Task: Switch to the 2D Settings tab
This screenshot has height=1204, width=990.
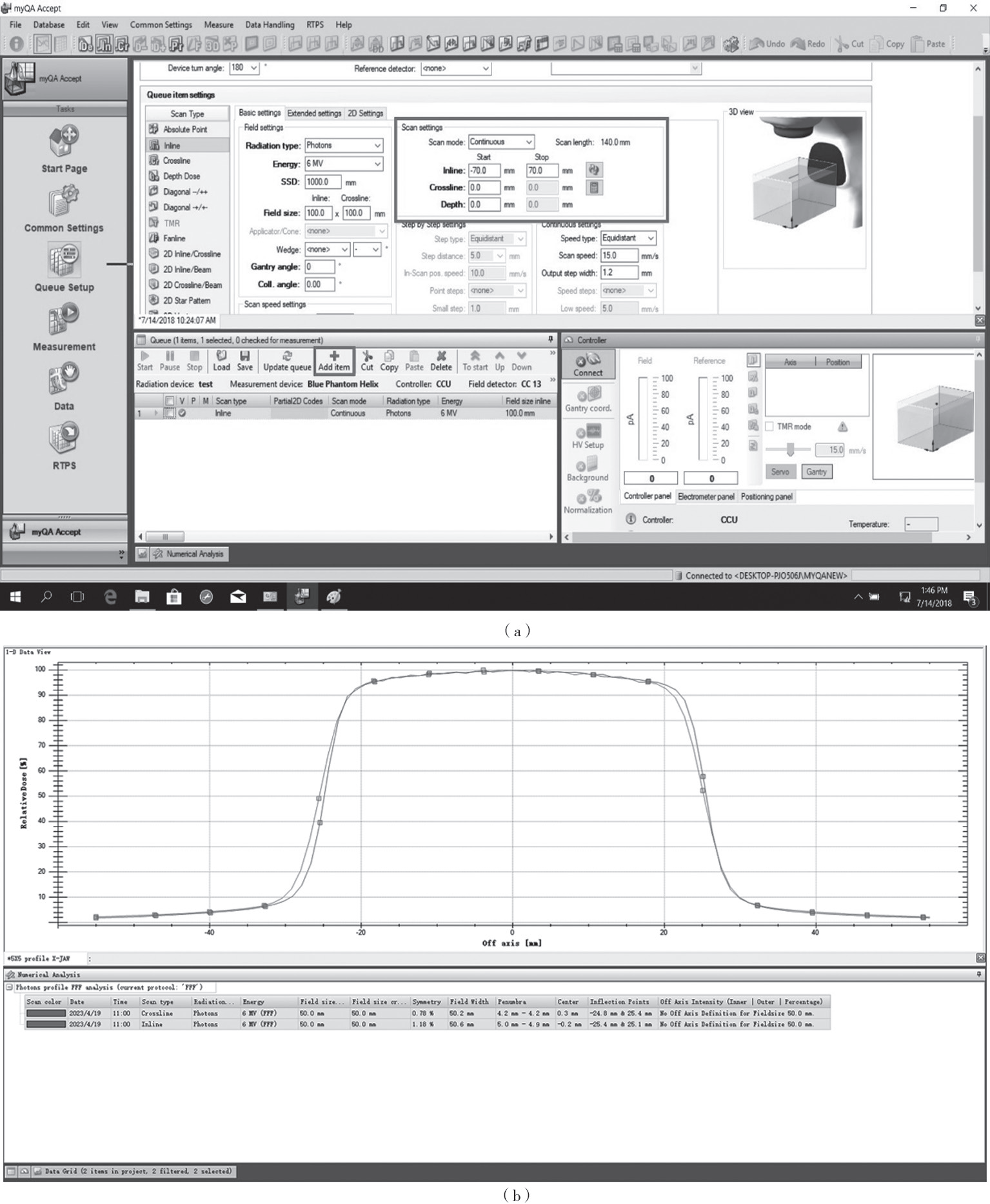Action: [365, 113]
